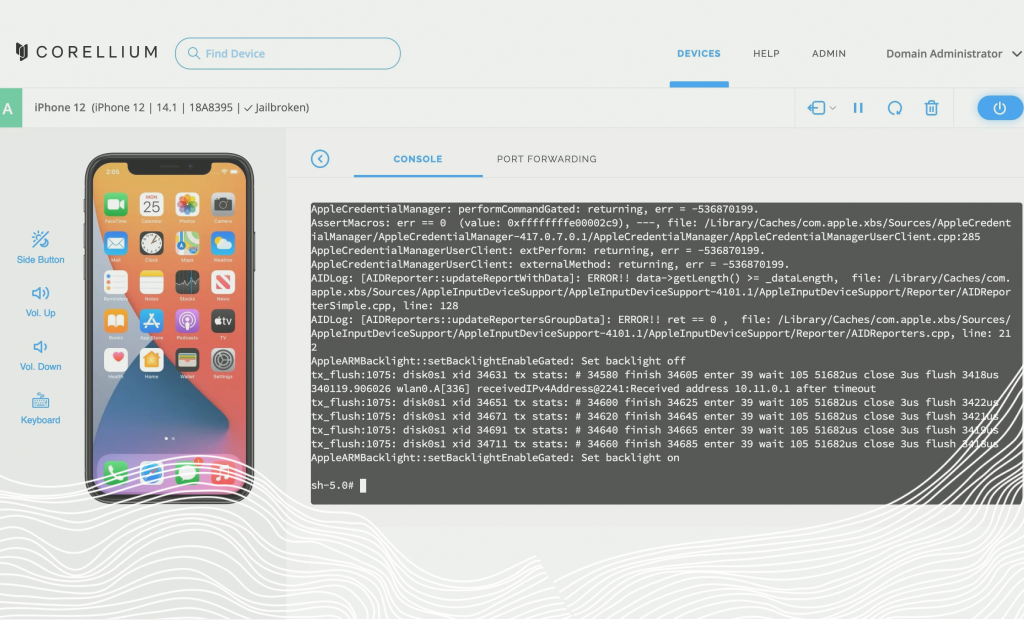
Task: Open the virtual Keyboard control
Action: pyautogui.click(x=40, y=409)
